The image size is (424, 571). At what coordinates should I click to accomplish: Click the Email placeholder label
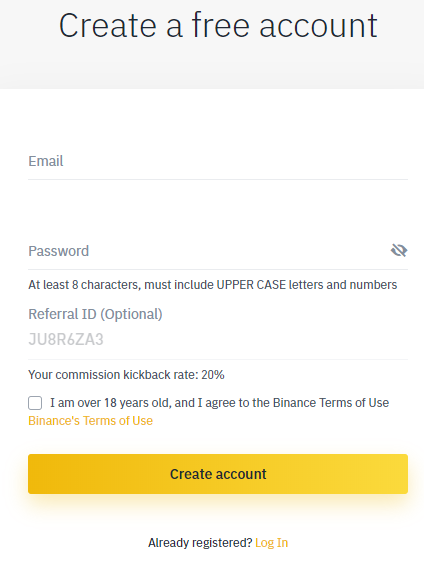click(46, 161)
